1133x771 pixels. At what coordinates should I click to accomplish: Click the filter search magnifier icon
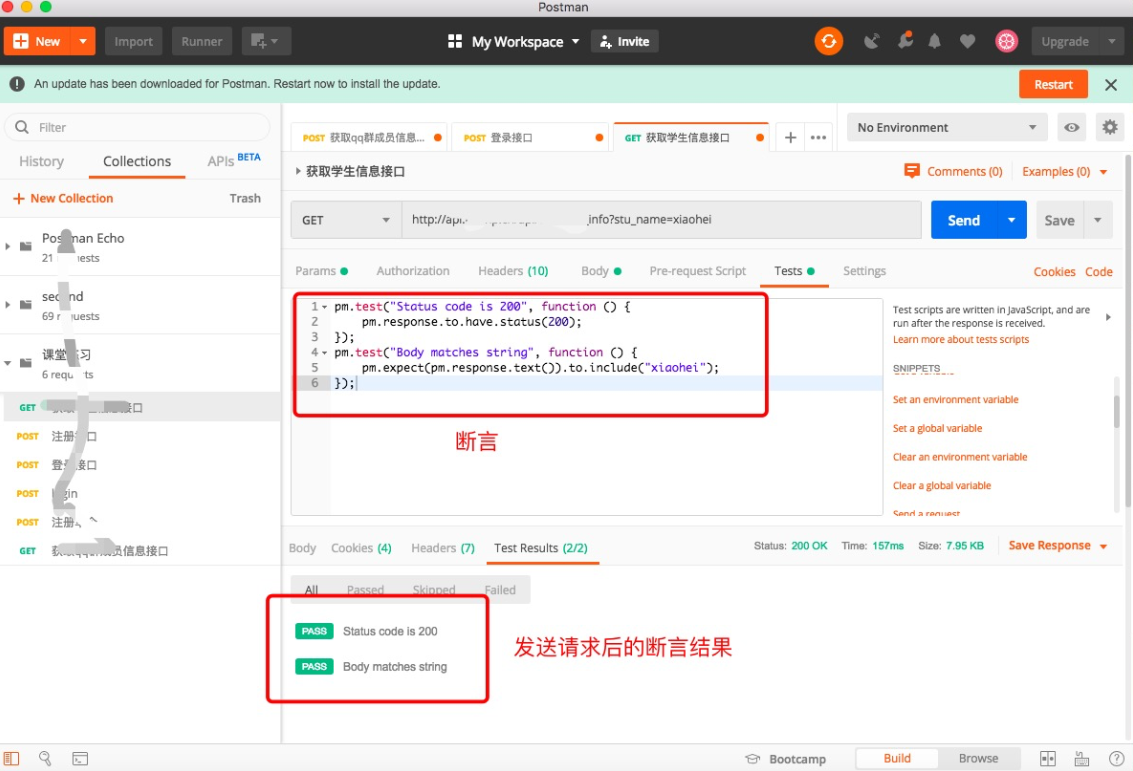tap(22, 127)
